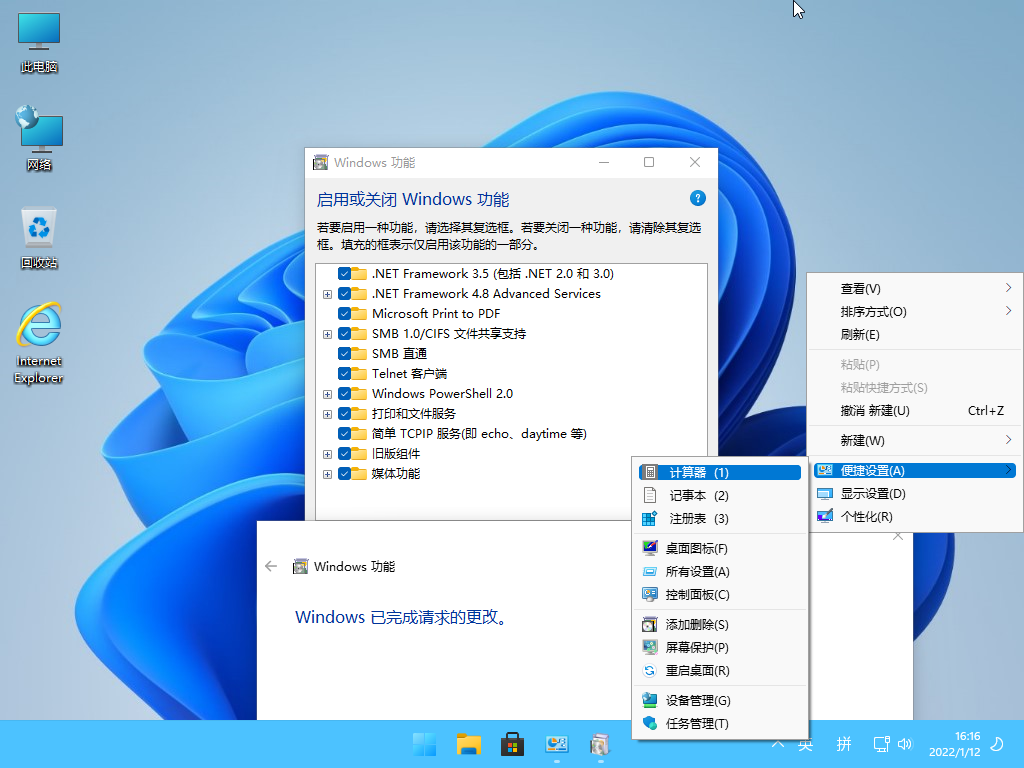Click the volume icon in system tray
Image resolution: width=1024 pixels, height=768 pixels.
tap(905, 744)
